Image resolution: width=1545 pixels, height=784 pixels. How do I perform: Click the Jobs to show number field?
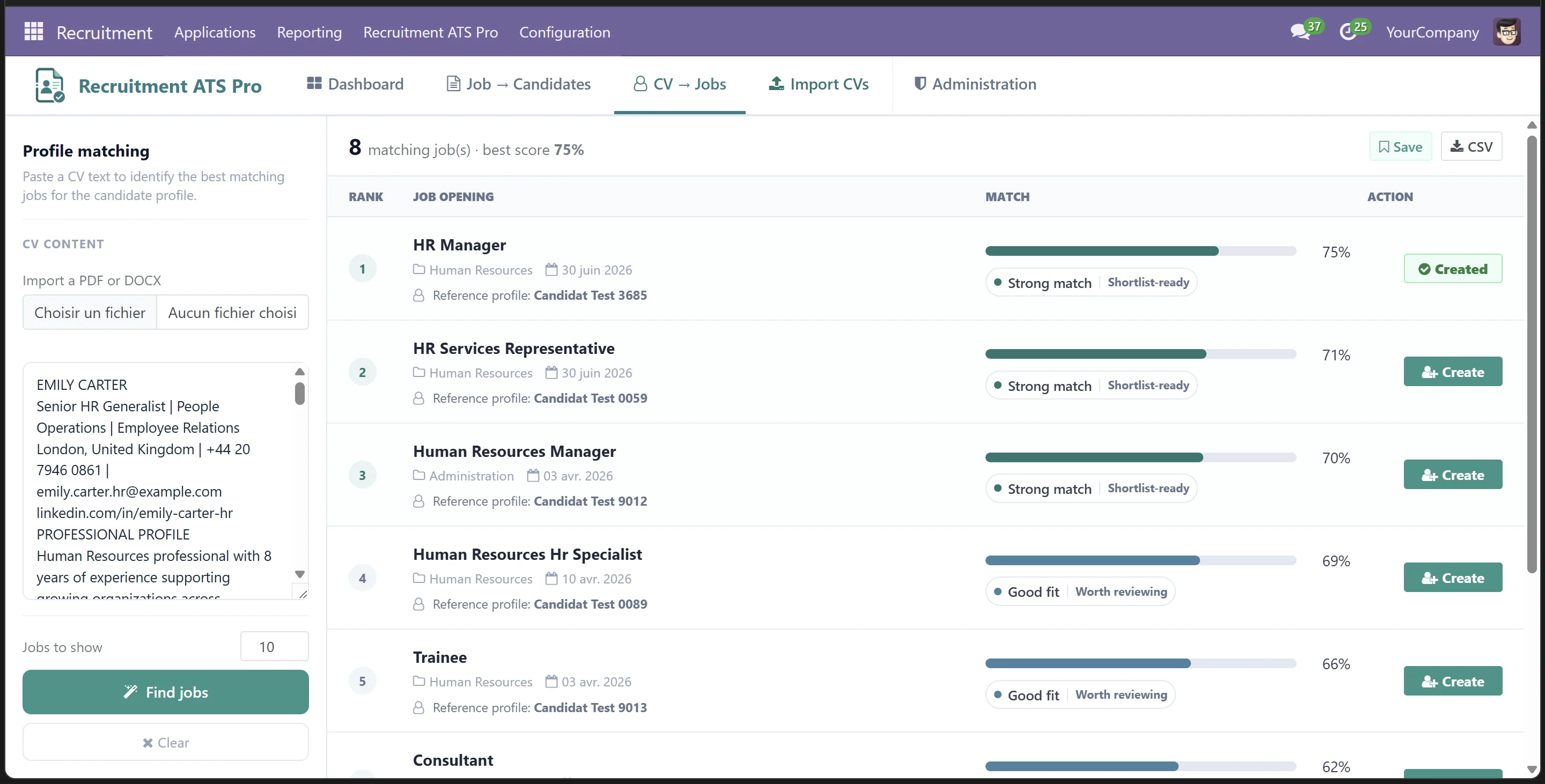[x=274, y=646]
